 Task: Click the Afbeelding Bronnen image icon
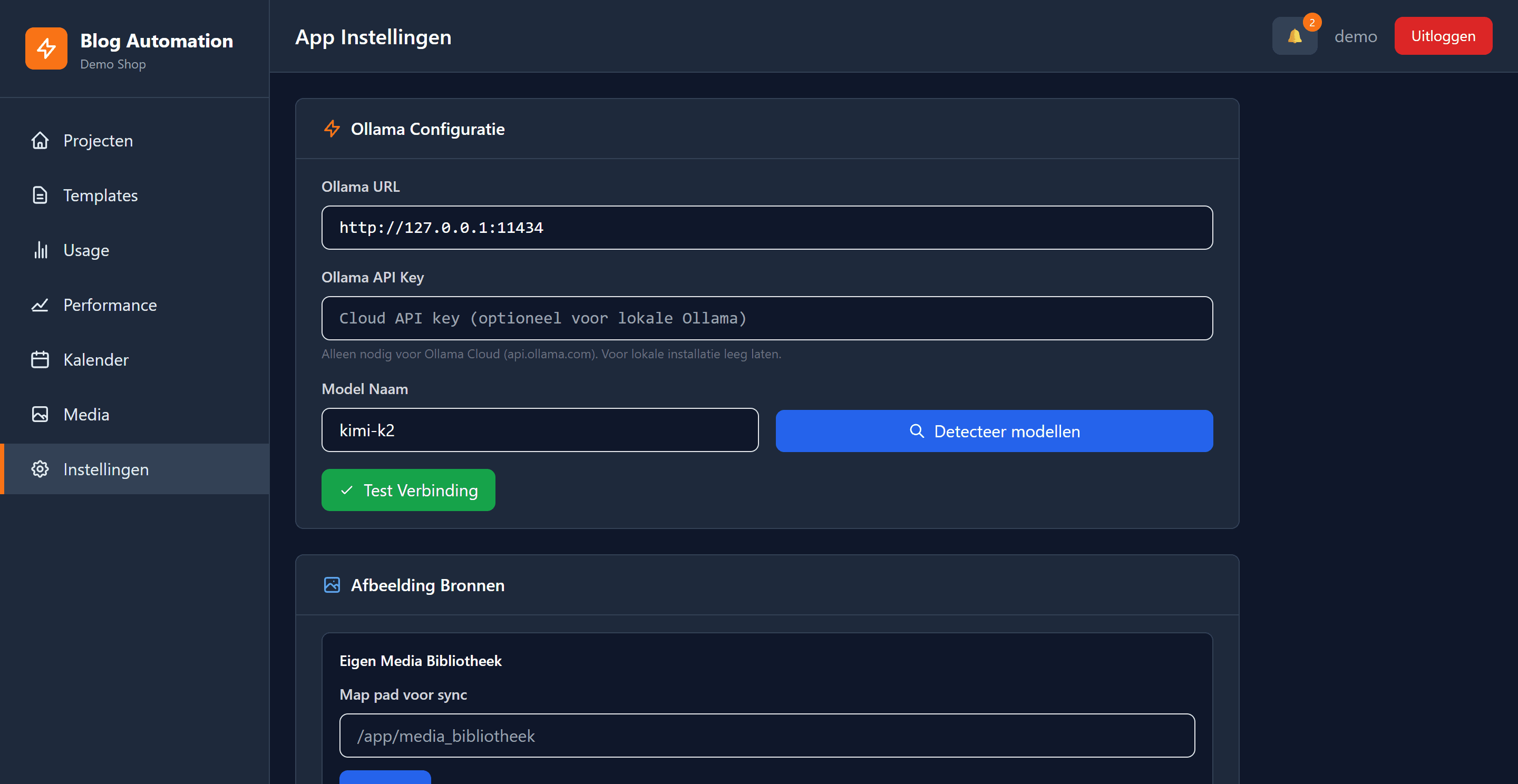[332, 585]
